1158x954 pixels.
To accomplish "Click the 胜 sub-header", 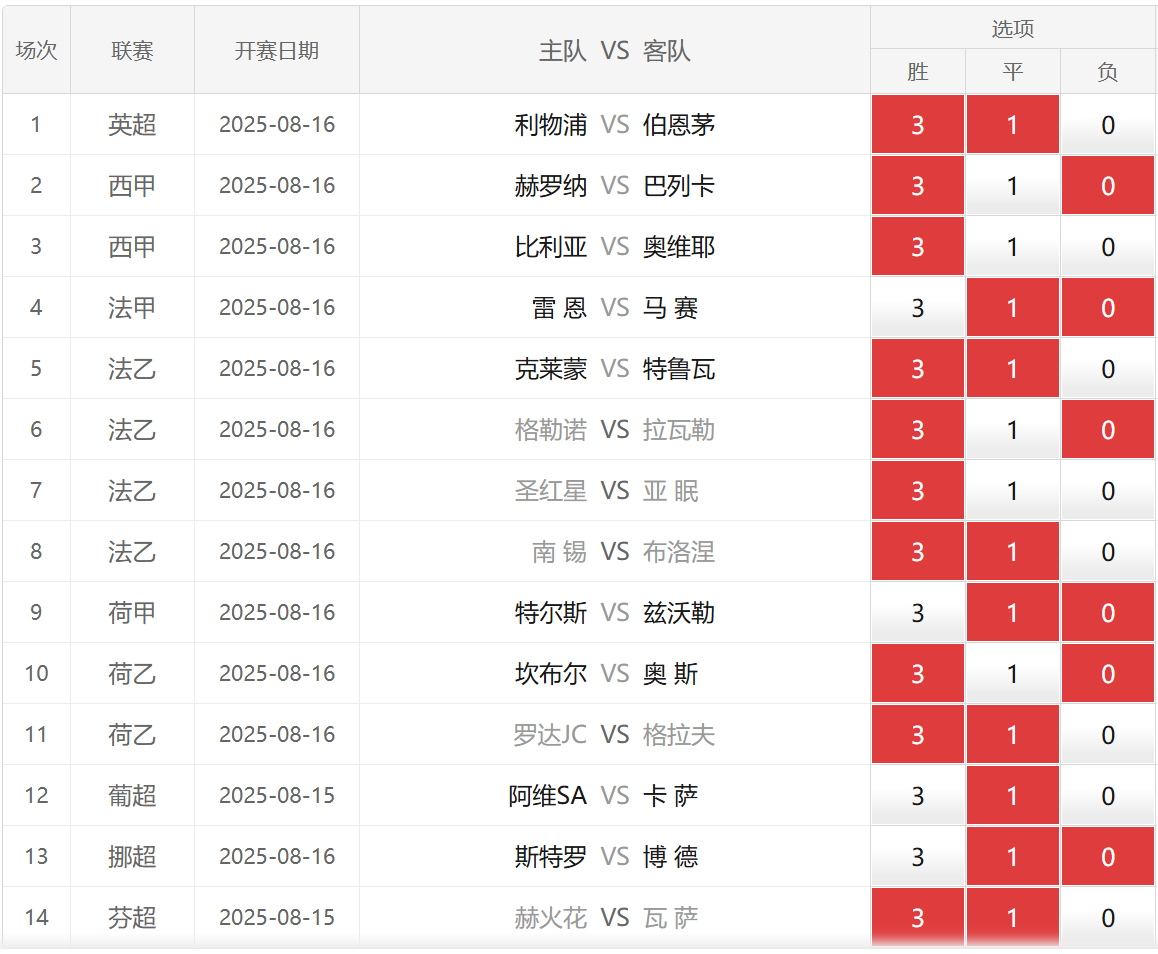I will pos(917,72).
